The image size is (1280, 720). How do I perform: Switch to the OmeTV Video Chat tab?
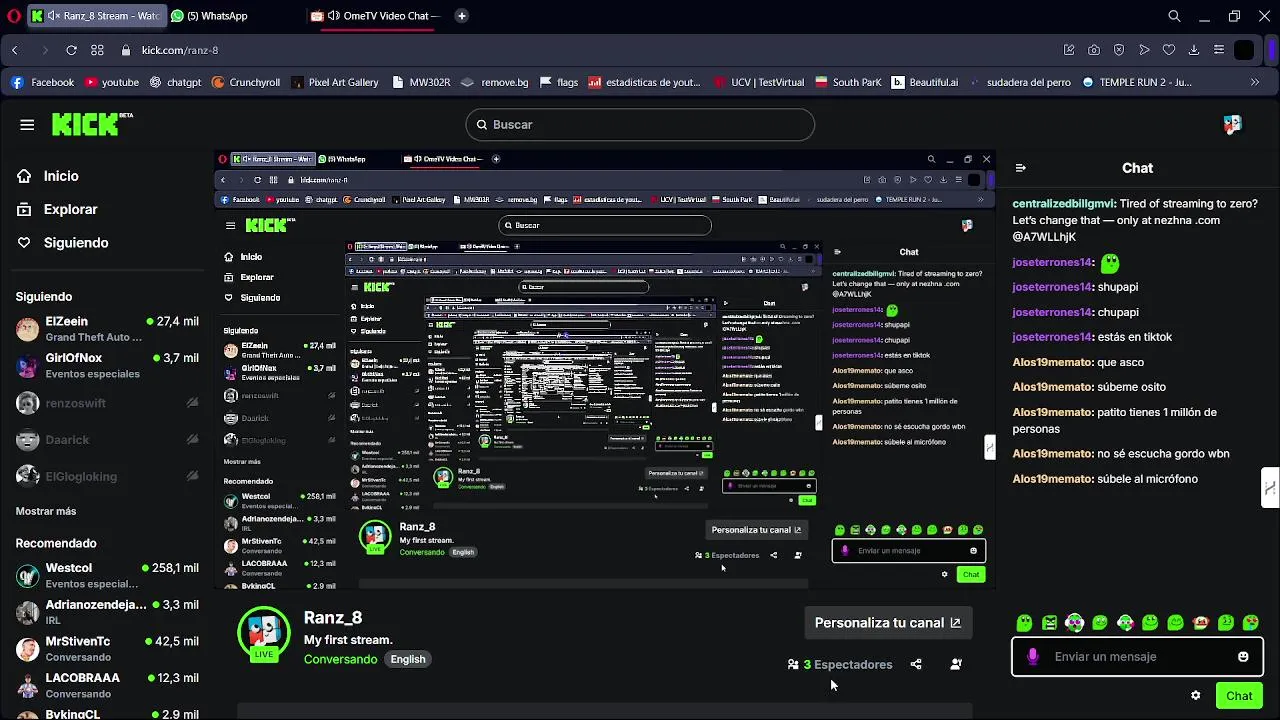[375, 16]
